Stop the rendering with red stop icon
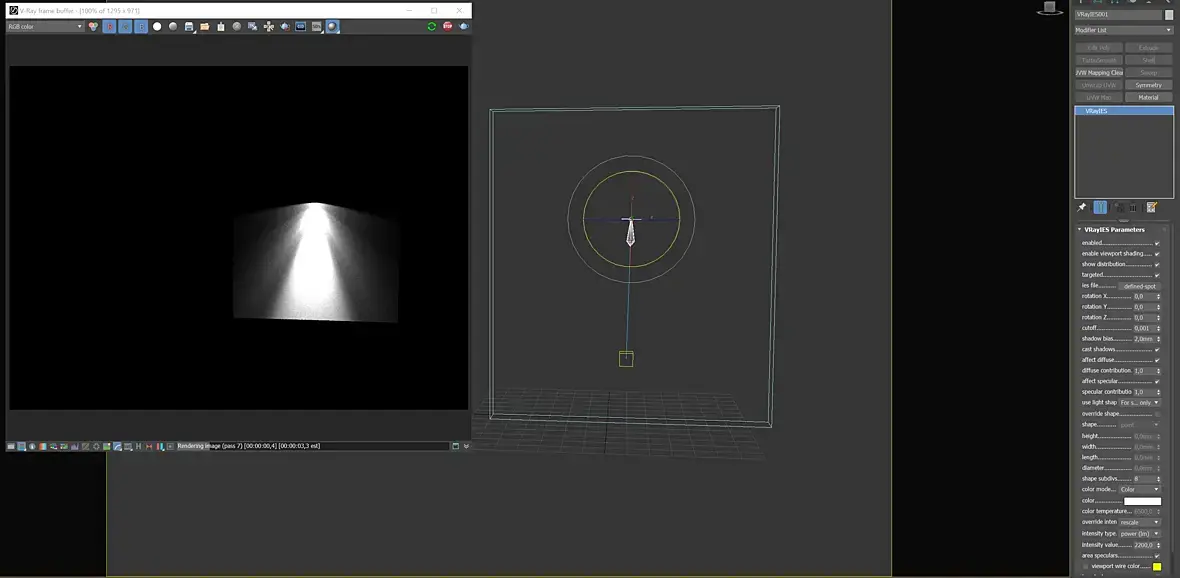Screen dimensions: 1180x578 (x=448, y=26)
